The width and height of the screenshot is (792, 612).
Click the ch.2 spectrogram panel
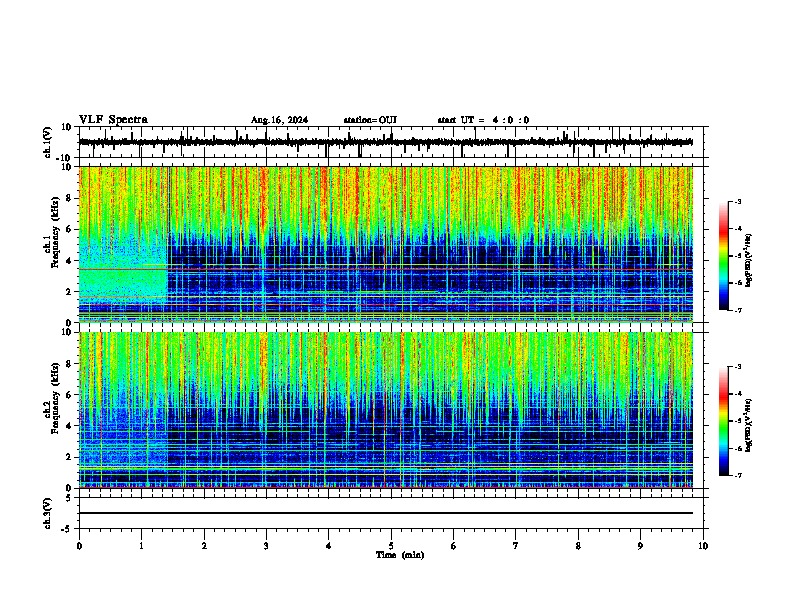click(x=385, y=410)
